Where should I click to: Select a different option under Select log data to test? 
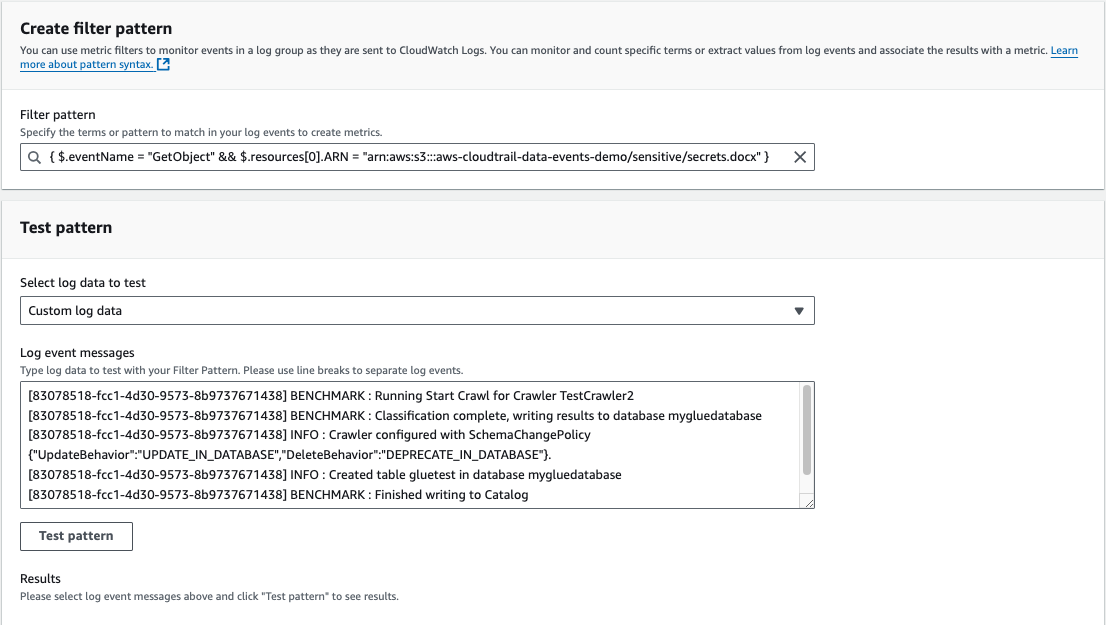click(417, 310)
